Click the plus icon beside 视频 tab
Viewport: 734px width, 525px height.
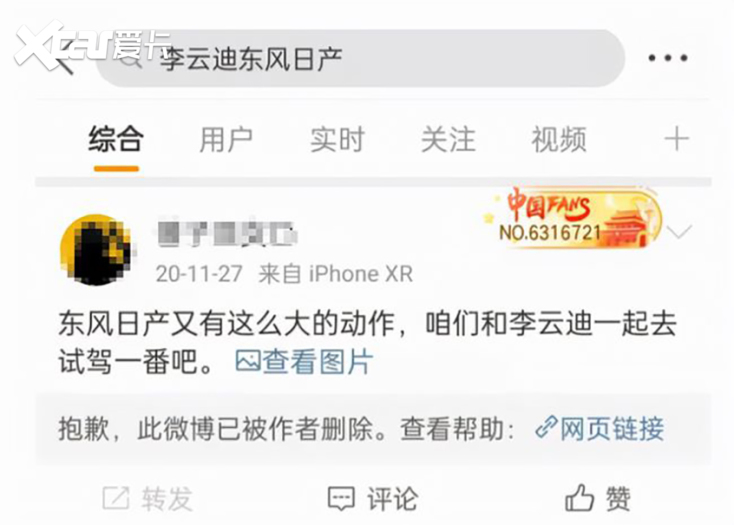(x=677, y=139)
